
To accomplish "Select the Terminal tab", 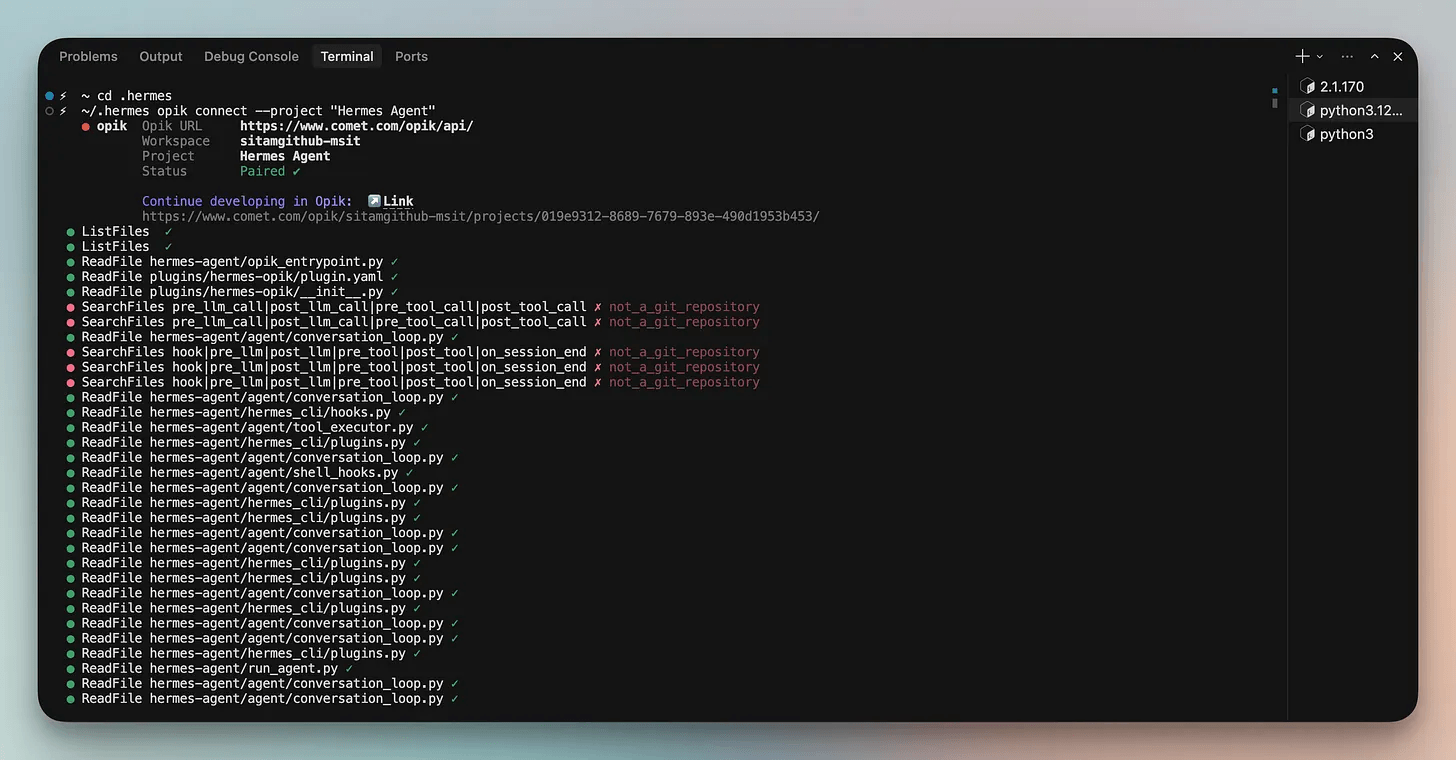I will pos(347,56).
